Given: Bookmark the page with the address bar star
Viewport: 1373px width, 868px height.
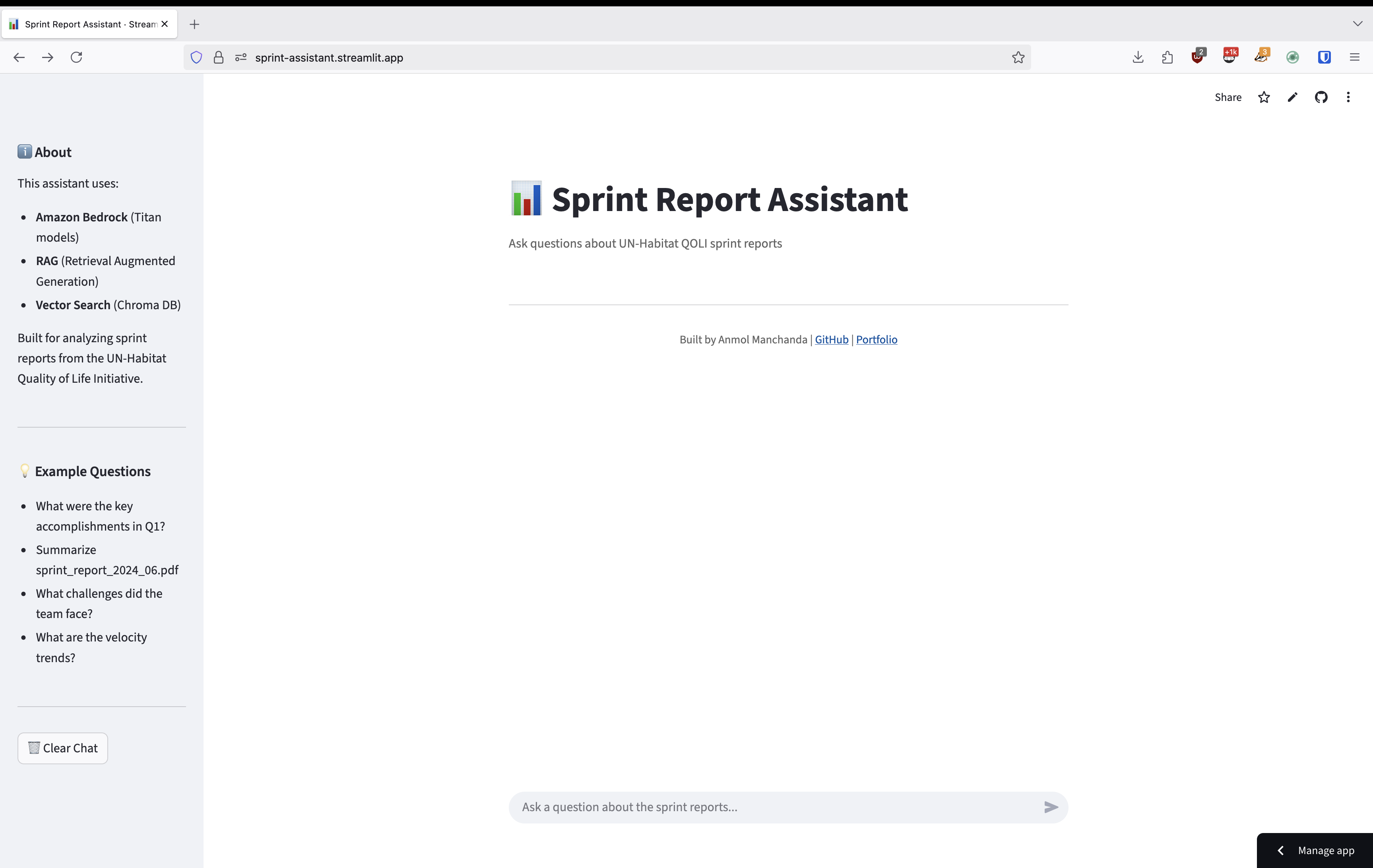Looking at the screenshot, I should [1018, 57].
